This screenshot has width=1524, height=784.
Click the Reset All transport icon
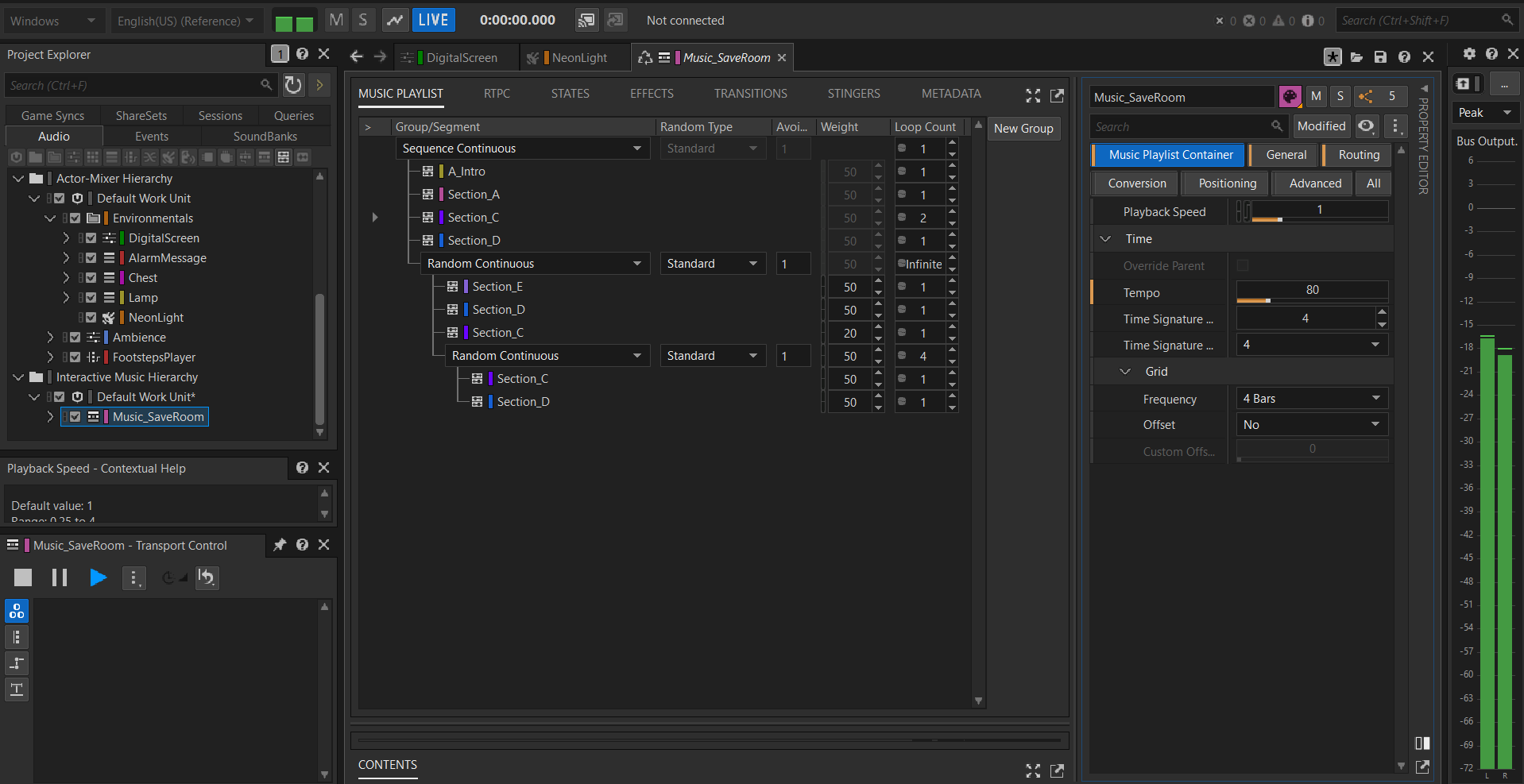[207, 577]
